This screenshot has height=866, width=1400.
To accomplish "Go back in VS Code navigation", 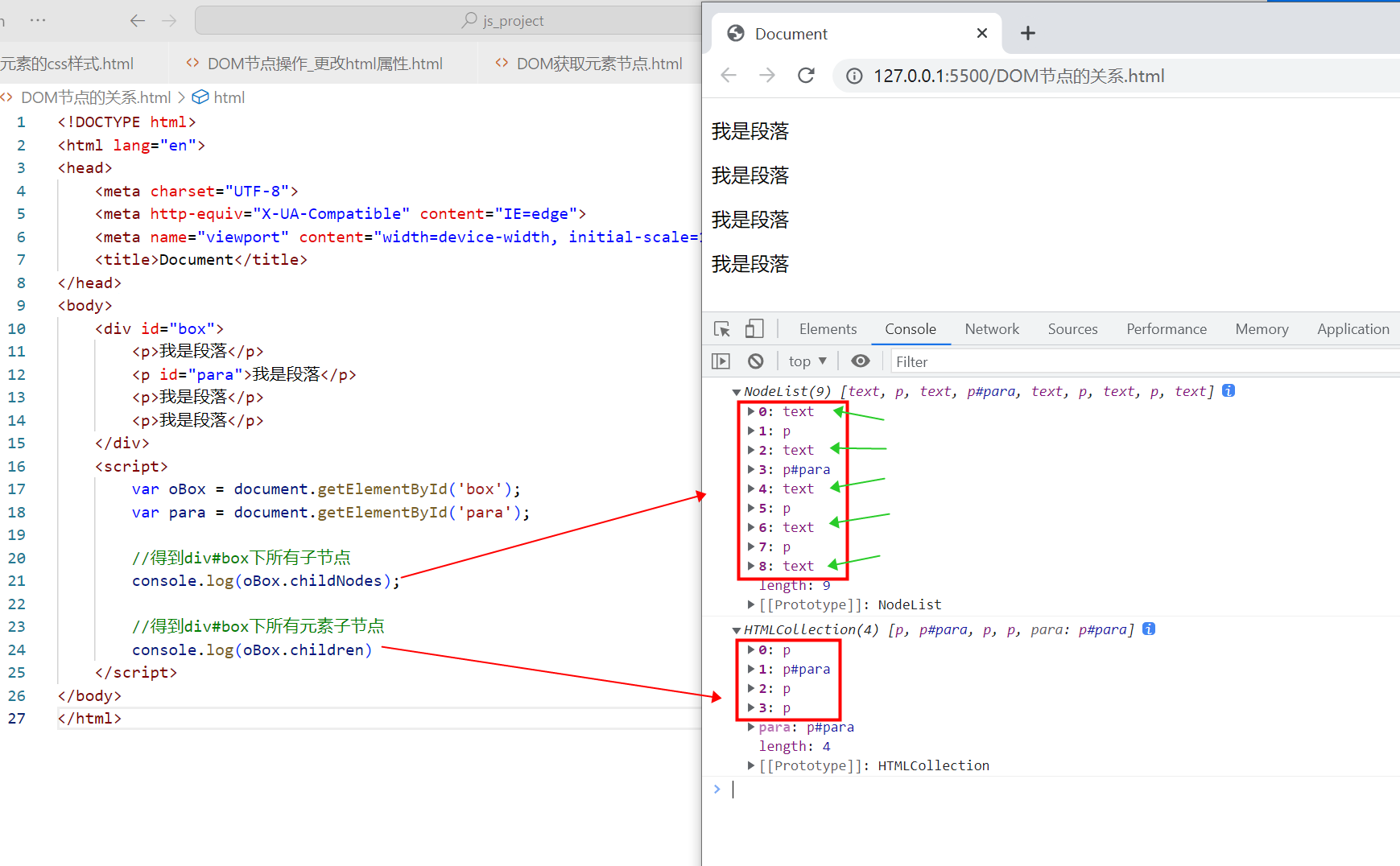I will click(138, 20).
